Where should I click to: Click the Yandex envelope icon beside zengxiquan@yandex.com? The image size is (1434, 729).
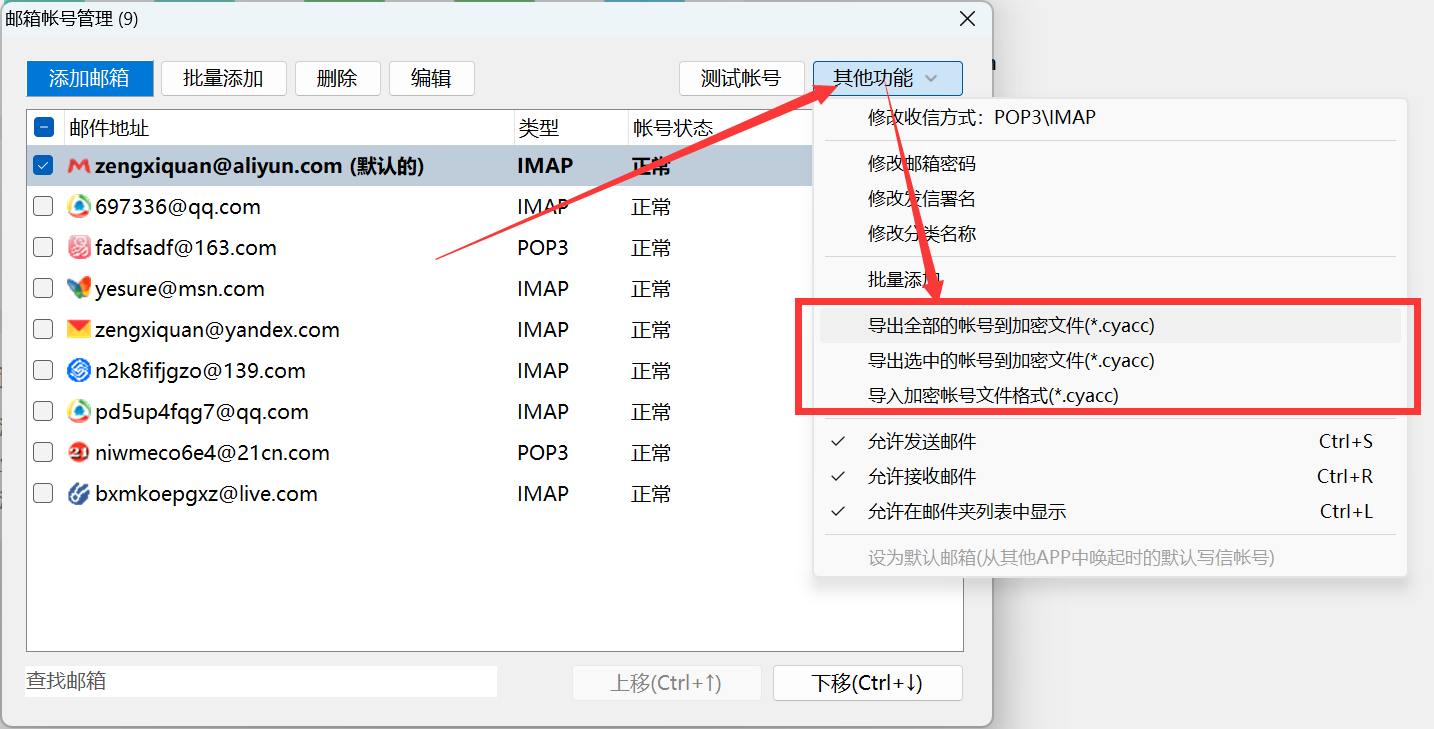[x=79, y=330]
